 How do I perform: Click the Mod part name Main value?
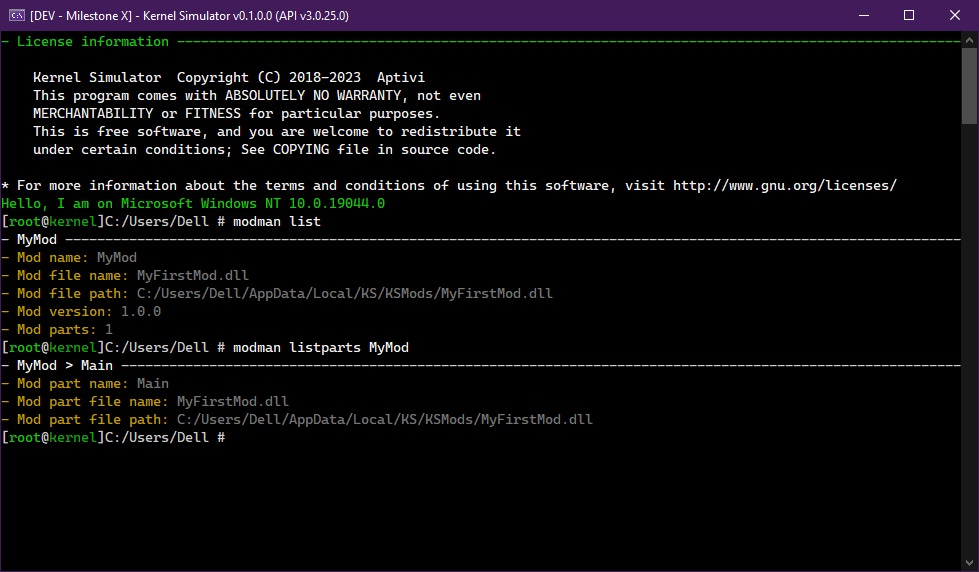[152, 384]
